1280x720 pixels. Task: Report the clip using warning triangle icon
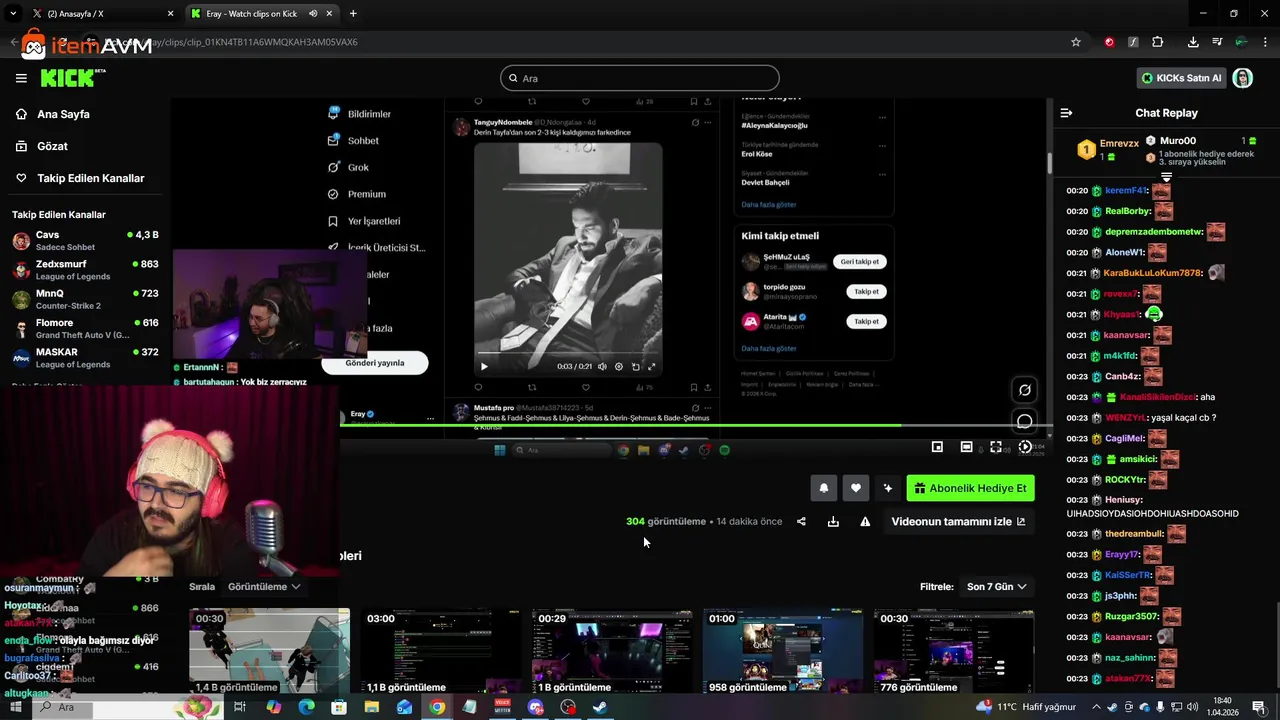[865, 521]
